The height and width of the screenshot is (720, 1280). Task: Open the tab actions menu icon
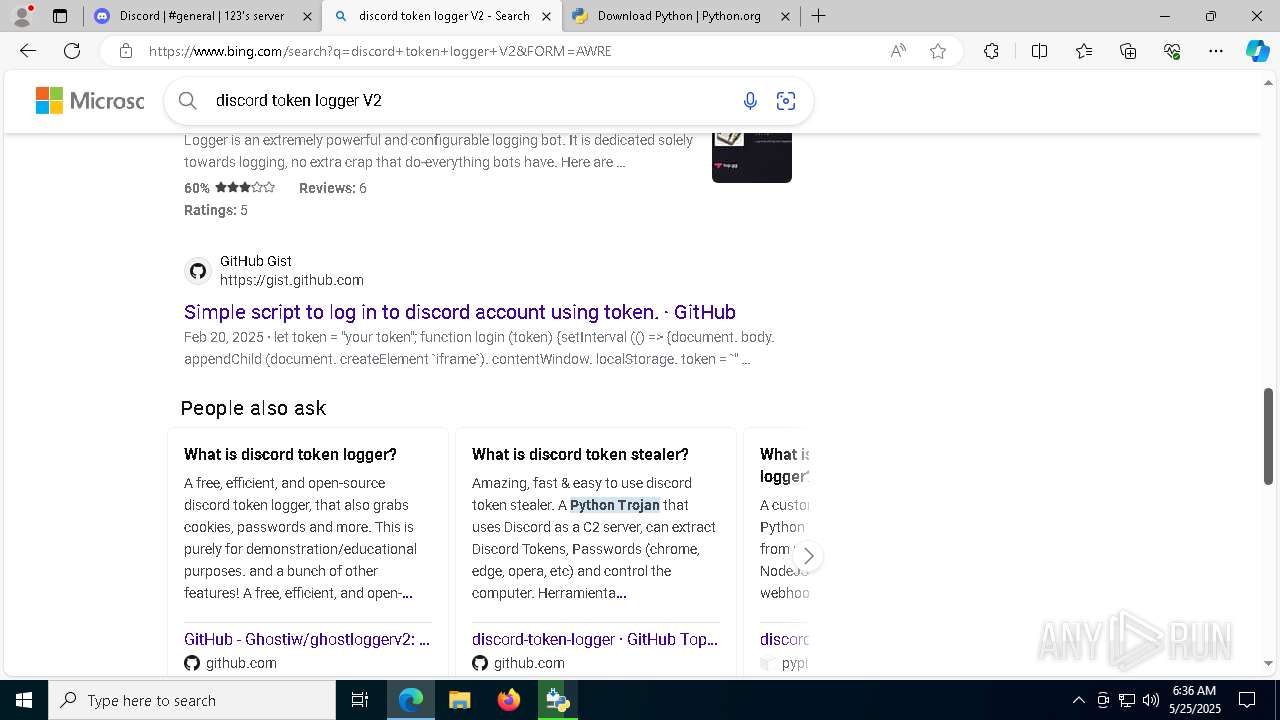pos(60,16)
